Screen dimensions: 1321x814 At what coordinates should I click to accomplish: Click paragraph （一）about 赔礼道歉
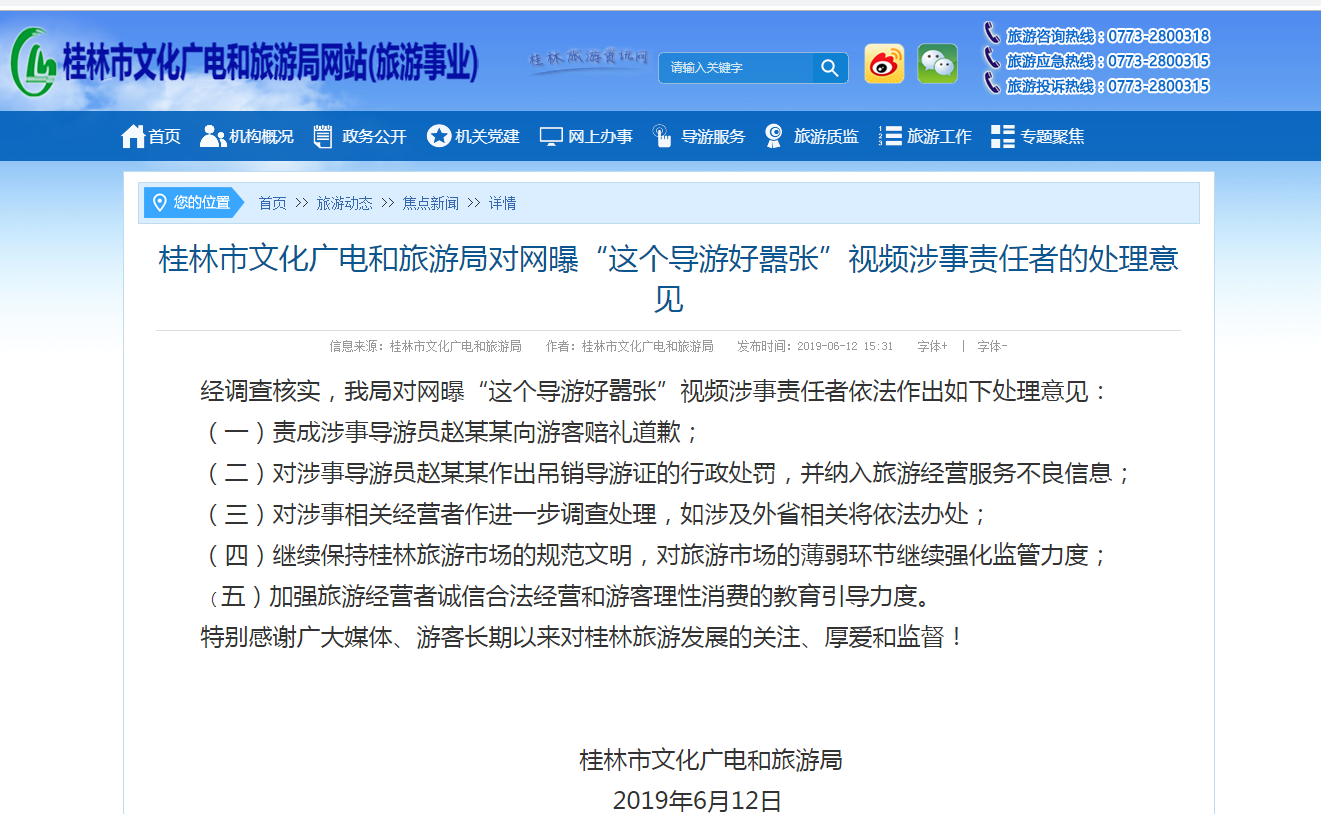pyautogui.click(x=450, y=432)
